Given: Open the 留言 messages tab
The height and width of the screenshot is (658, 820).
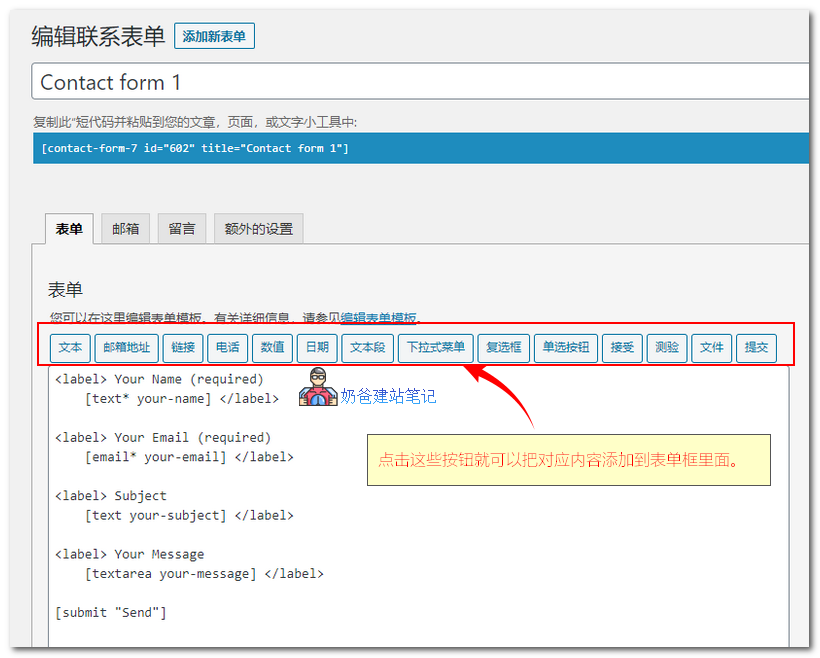Looking at the screenshot, I should pos(181,228).
